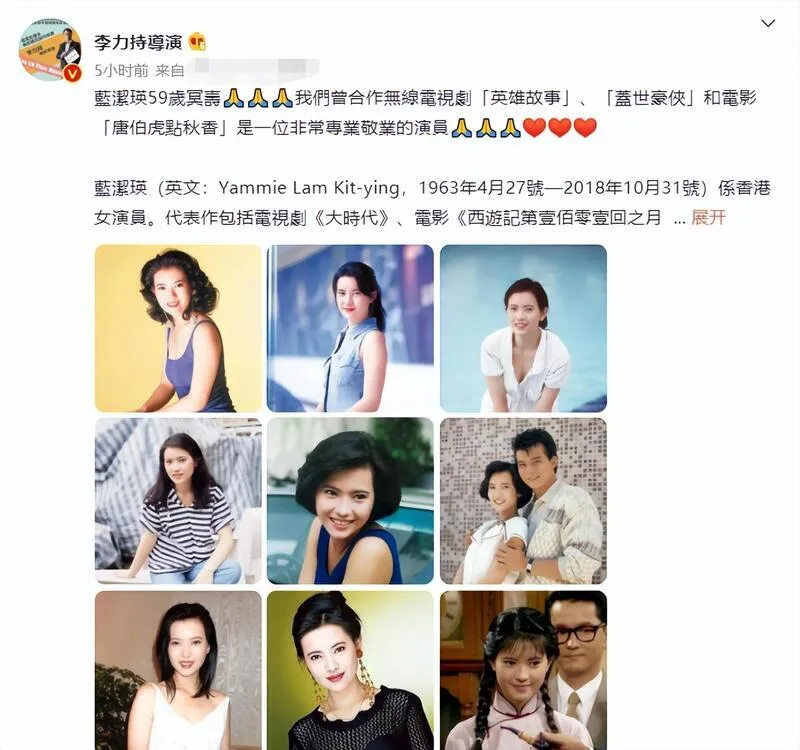This screenshot has height=750, width=800.
Task: Click the gold crown membership badge
Action: coord(197,42)
